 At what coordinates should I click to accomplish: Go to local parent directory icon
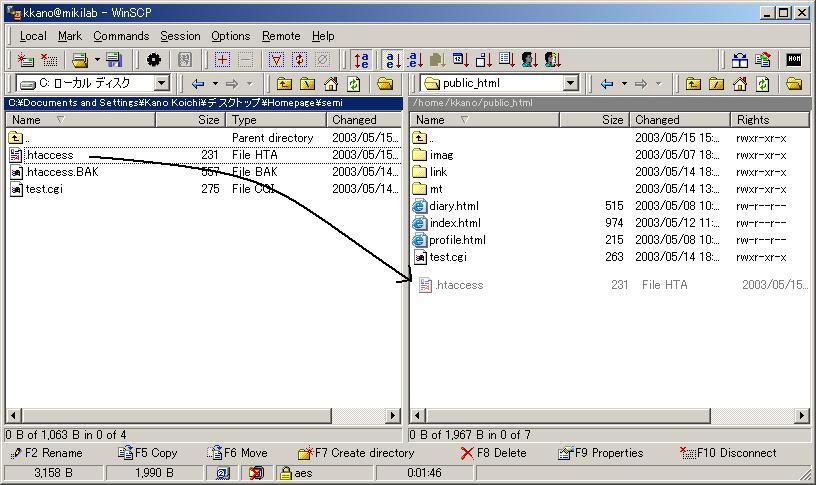point(284,84)
